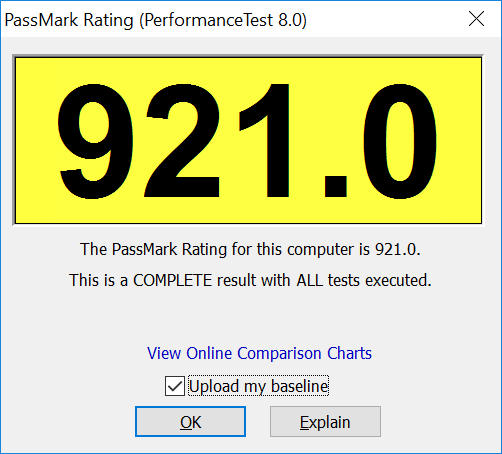This screenshot has height=454, width=502.
Task: Close the PassMark Rating dialog with X
Action: tap(476, 19)
